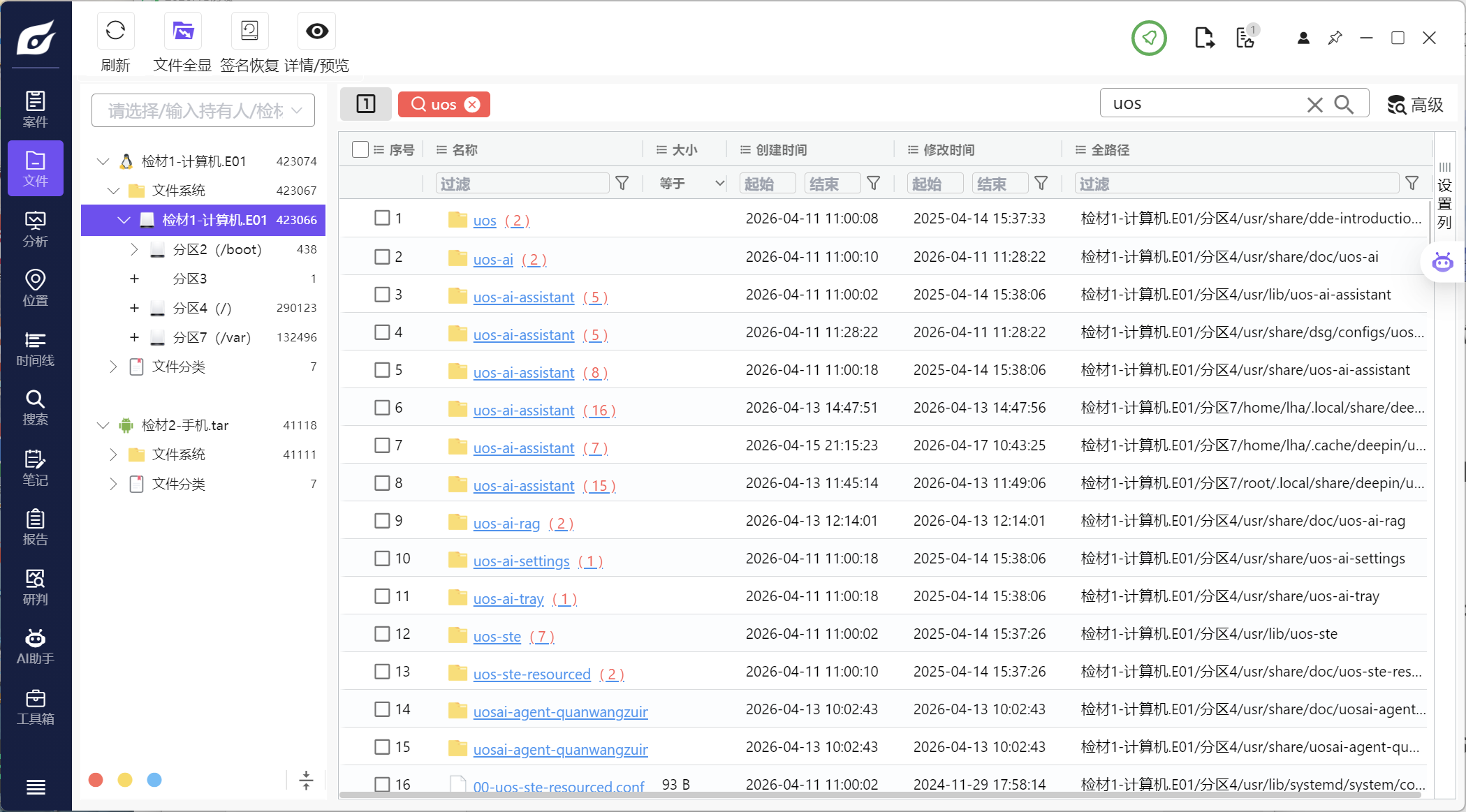
Task: Open the 持有人/检材 selection dropdown
Action: coord(203,110)
